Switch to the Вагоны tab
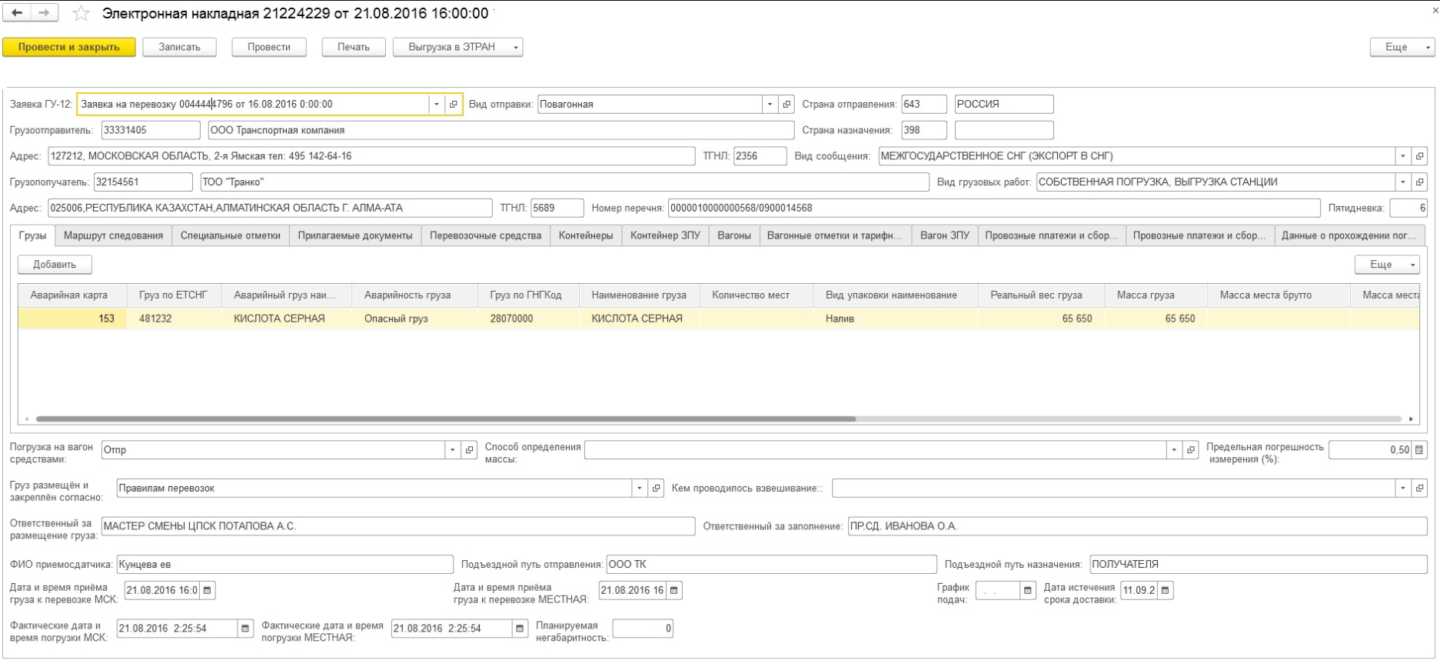The width and height of the screenshot is (1440, 667). pos(734,236)
